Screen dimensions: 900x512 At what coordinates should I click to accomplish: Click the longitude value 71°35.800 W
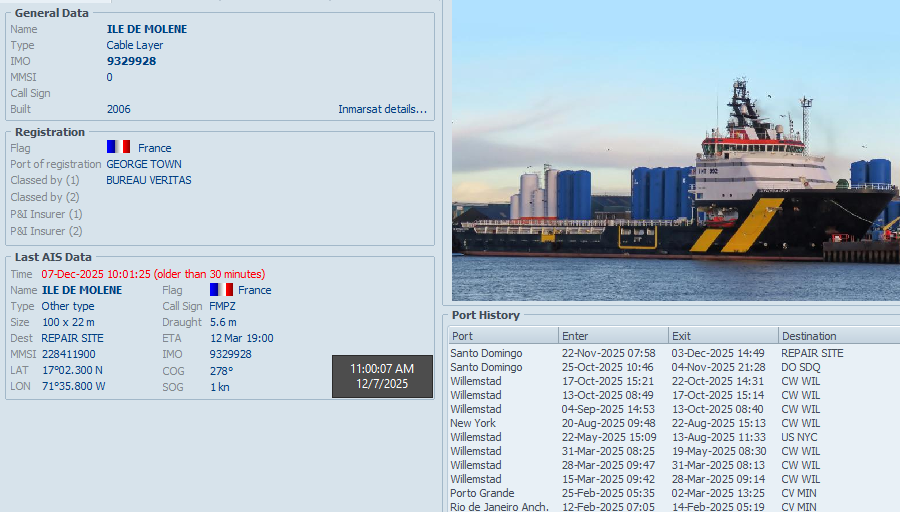(73, 386)
